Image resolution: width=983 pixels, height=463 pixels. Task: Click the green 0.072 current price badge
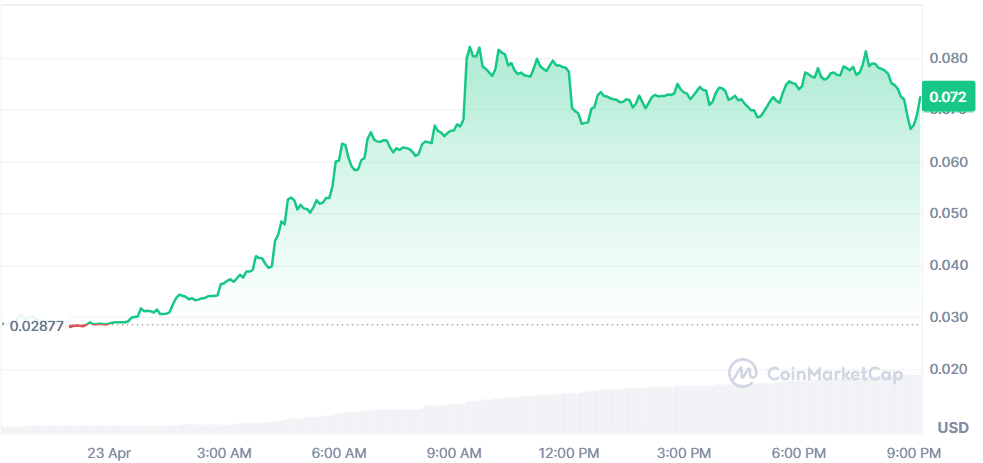tap(946, 97)
